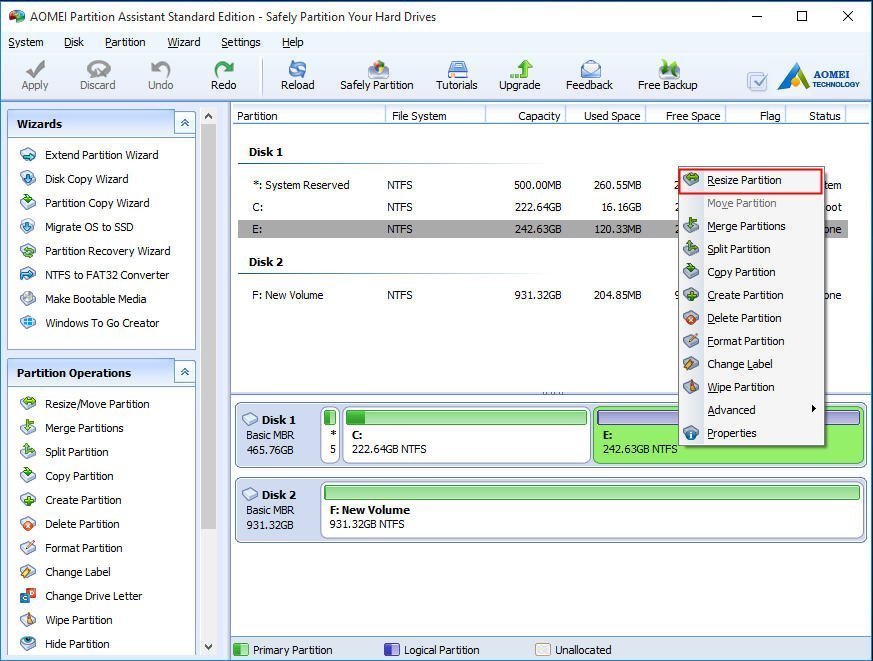This screenshot has width=873, height=661.
Task: Click the Reload toolbar icon
Action: tap(297, 75)
